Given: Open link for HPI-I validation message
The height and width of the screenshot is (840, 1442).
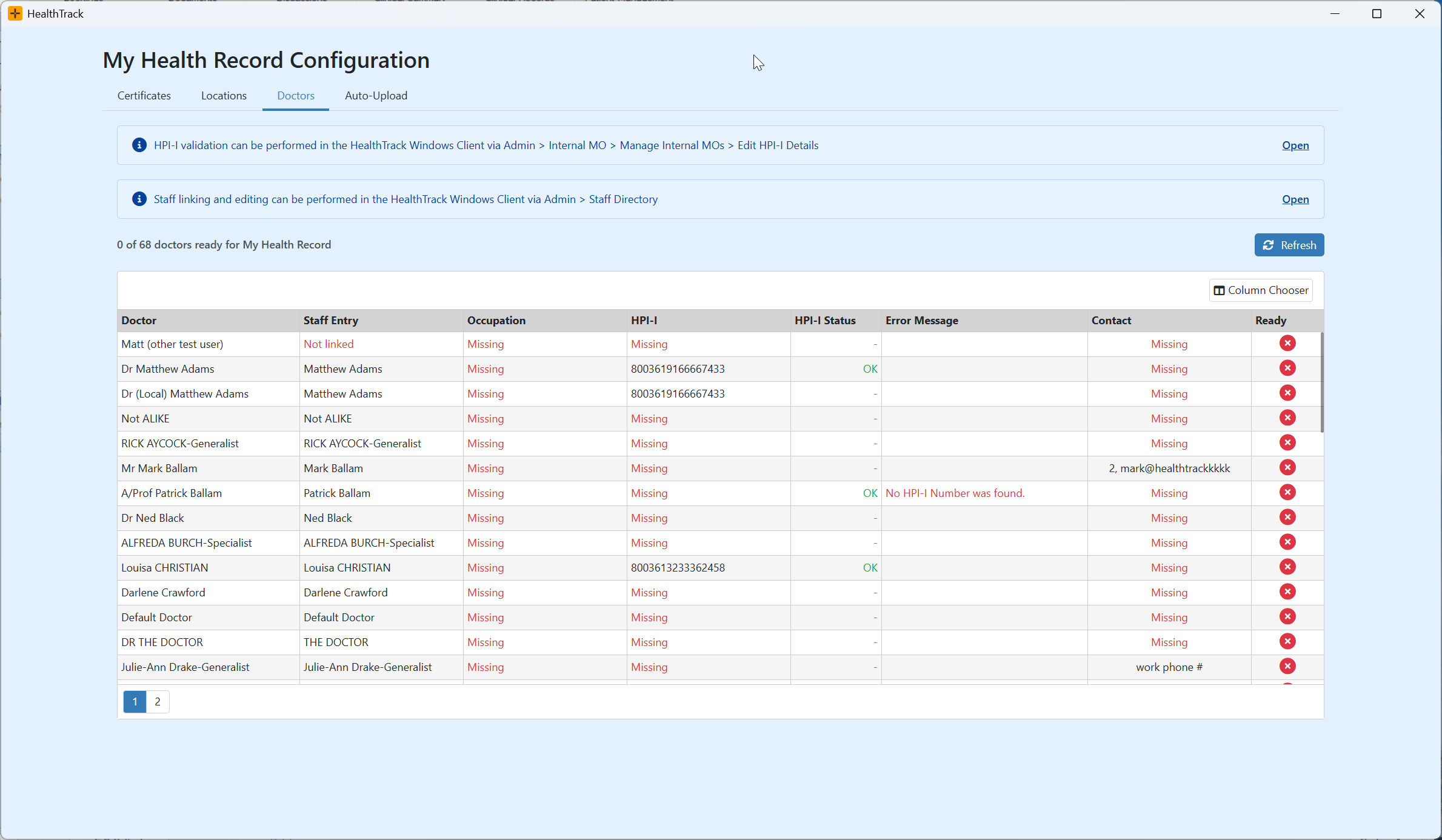Looking at the screenshot, I should pos(1295,145).
